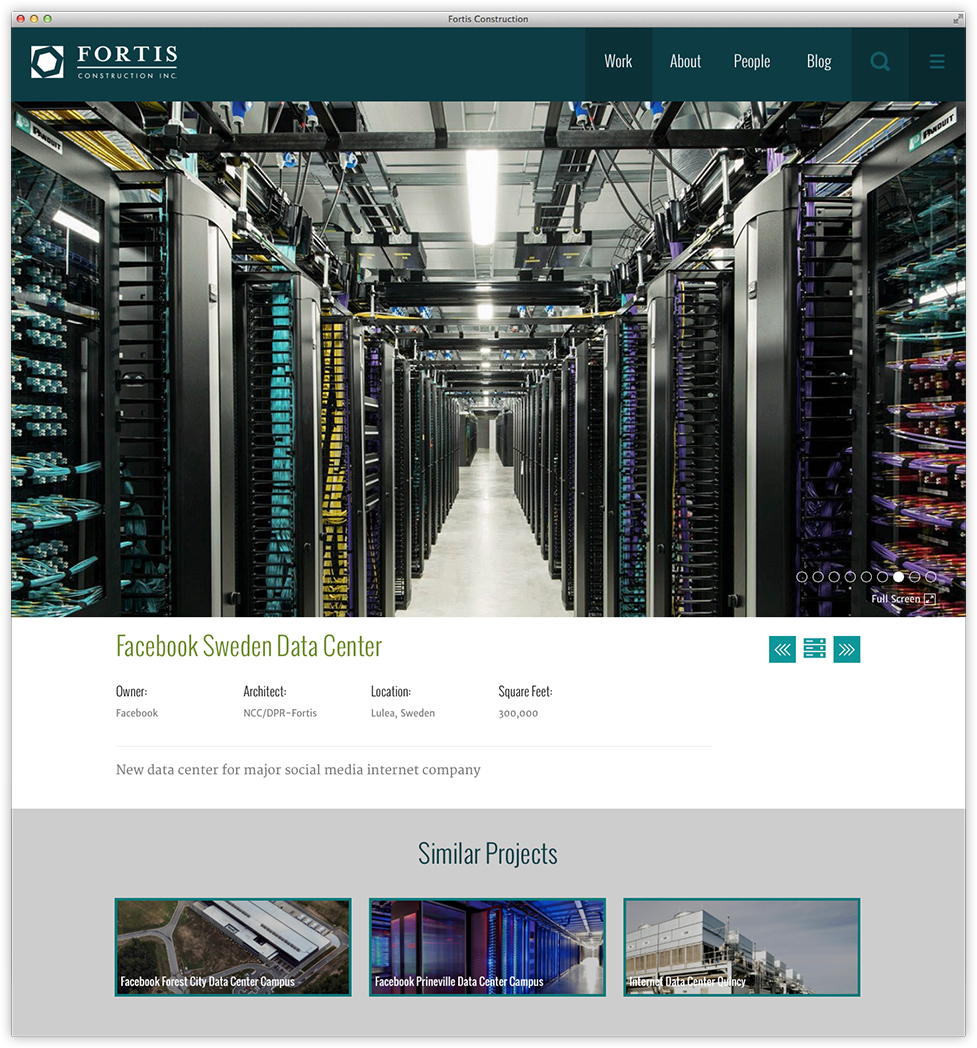This screenshot has width=977, height=1048.
Task: Select the active seventh slideshow dot
Action: click(x=899, y=577)
